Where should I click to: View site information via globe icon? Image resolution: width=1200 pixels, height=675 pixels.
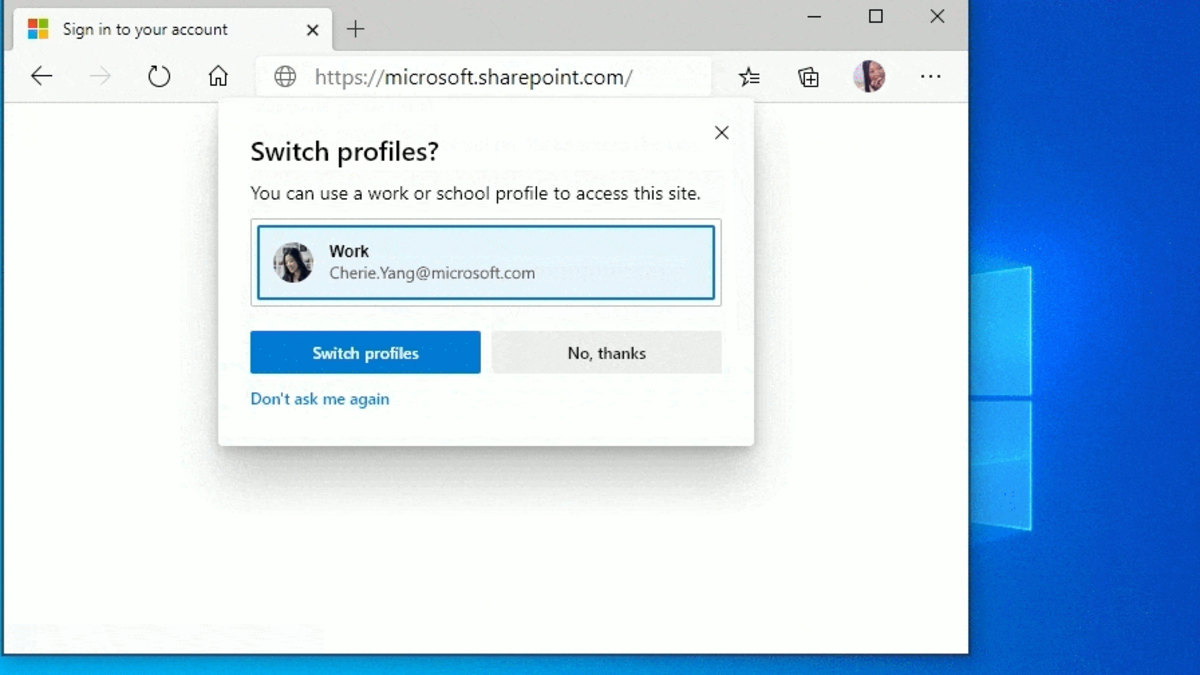coord(285,77)
